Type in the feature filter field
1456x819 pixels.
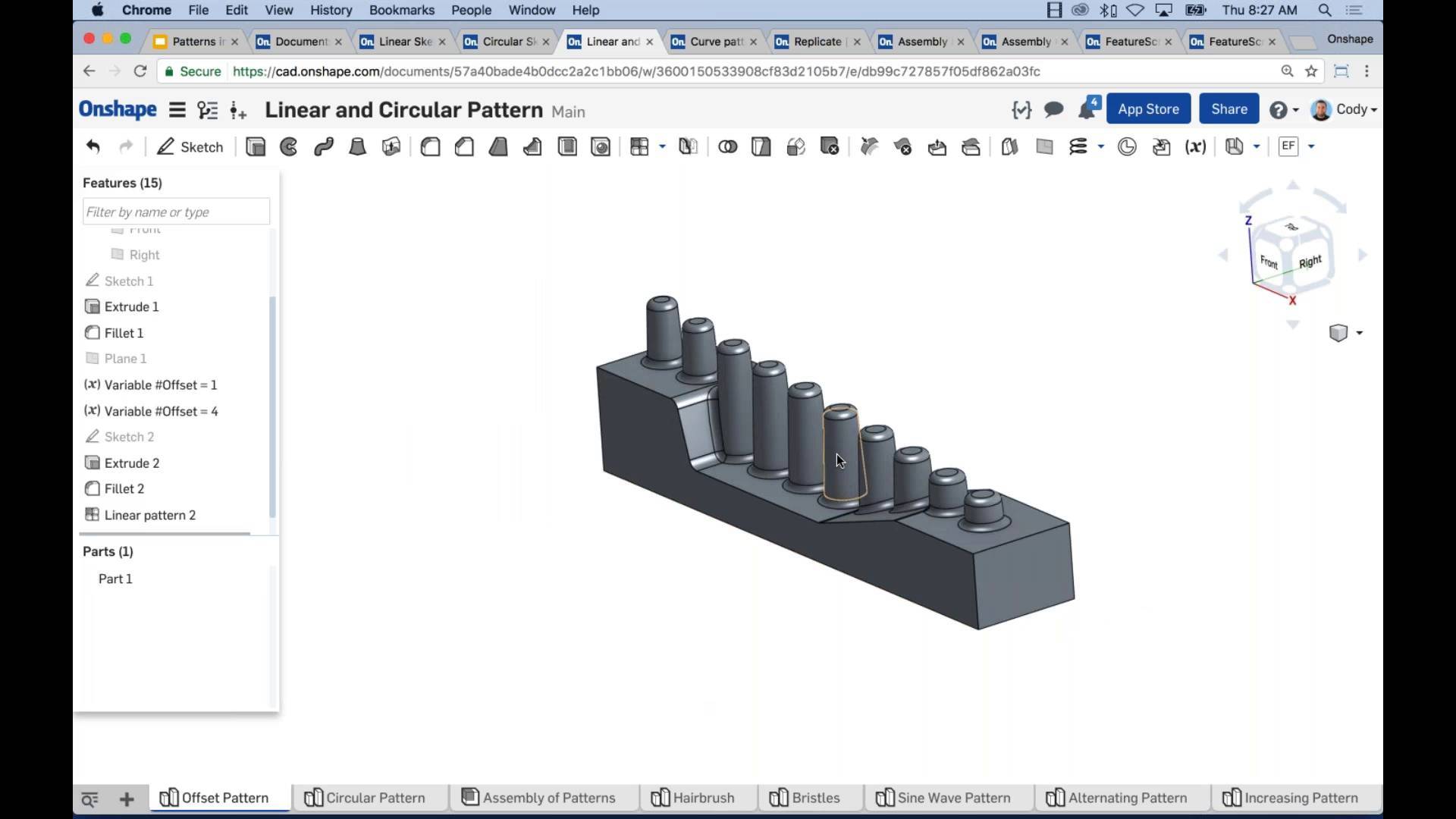click(x=175, y=212)
